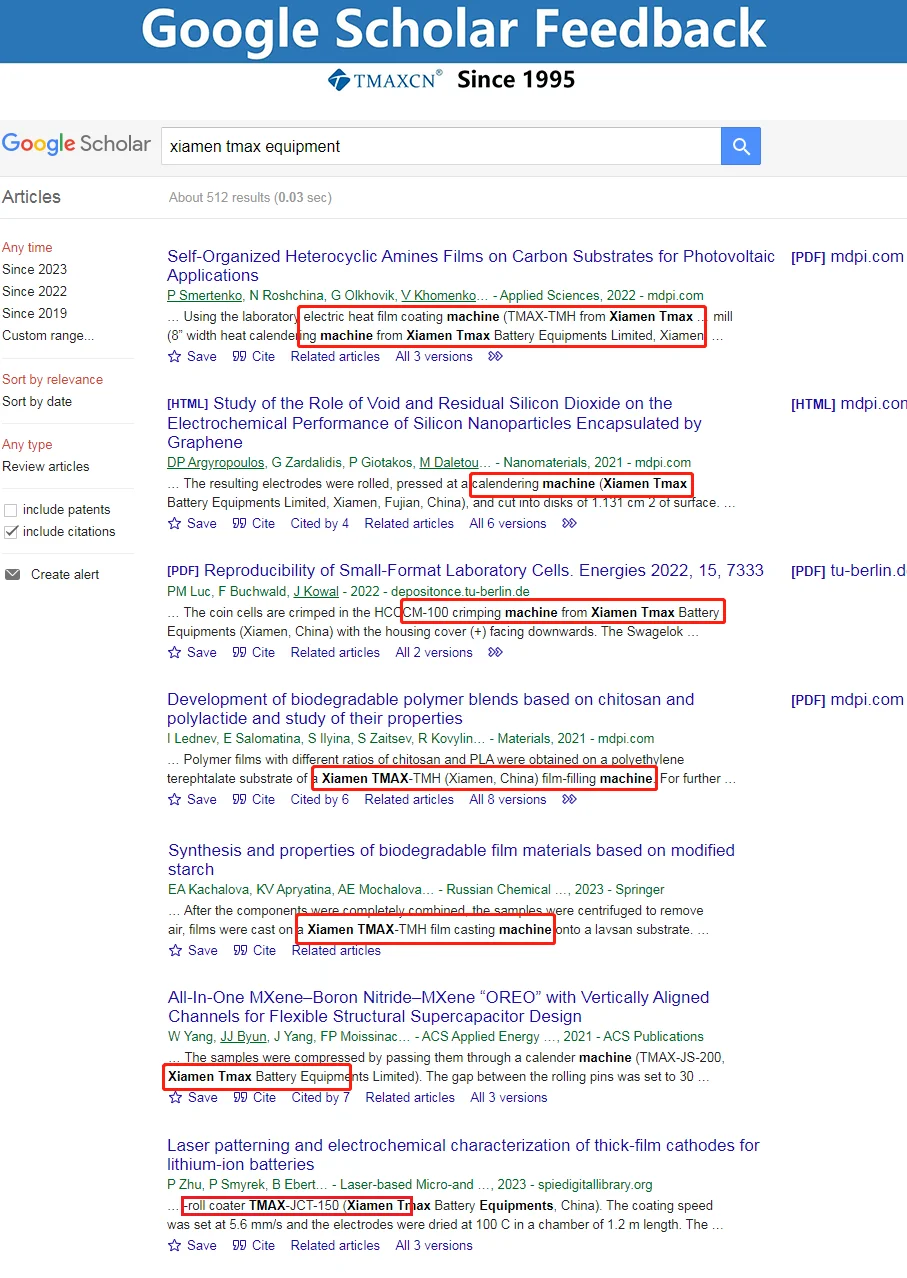Show Review articles only
Screen dimensions: 907x1278
click(45, 466)
